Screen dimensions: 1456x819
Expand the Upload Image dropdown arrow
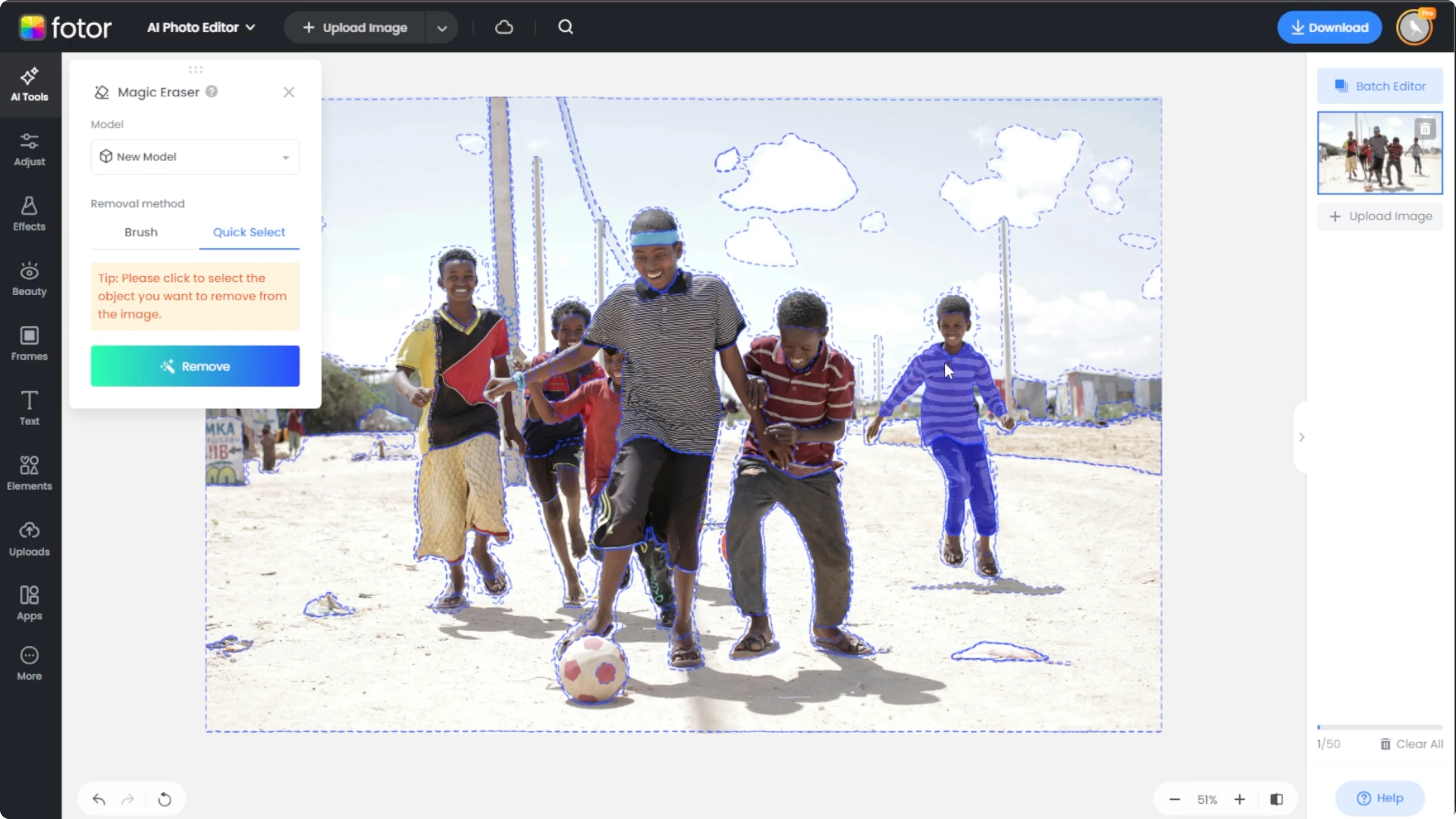point(442,28)
